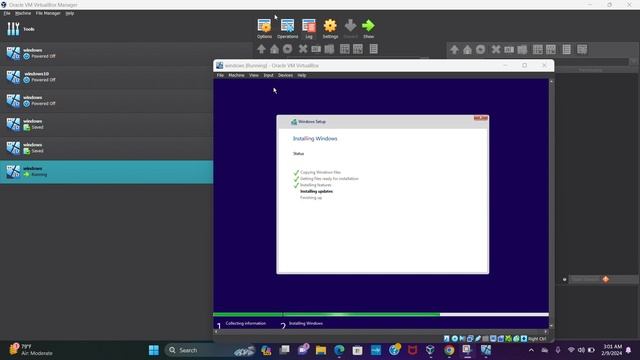Go to home folder in right file pane
Screen dimensions: 640x360
click(x=467, y=50)
